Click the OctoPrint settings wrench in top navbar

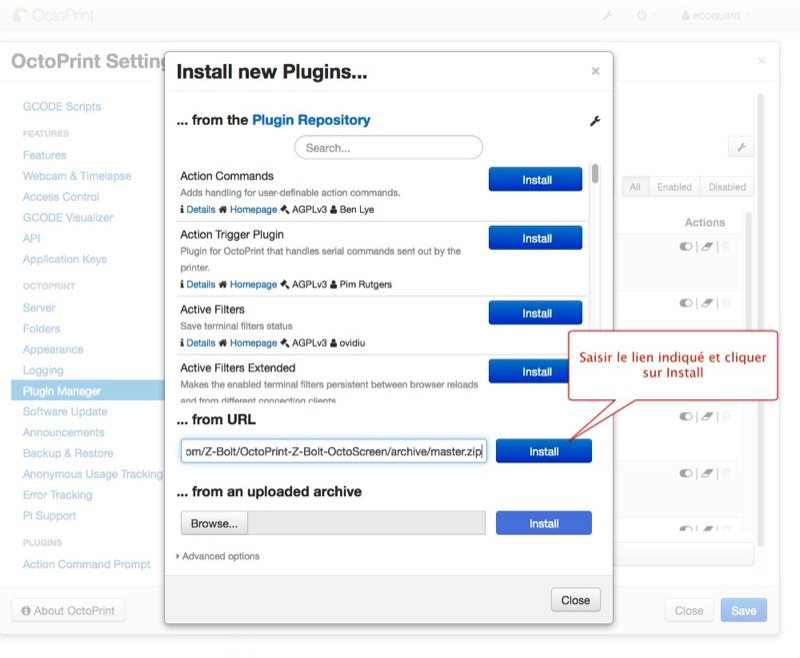coord(608,16)
